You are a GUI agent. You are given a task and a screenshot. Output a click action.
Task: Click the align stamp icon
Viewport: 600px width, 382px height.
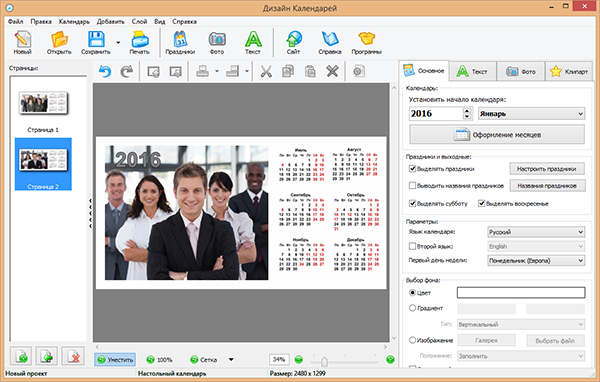coord(202,71)
